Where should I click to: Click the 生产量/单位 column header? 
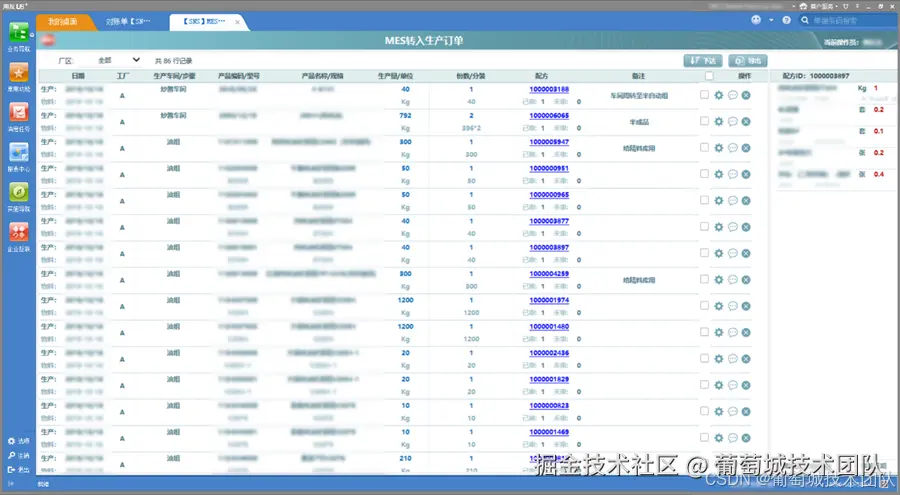(395, 76)
